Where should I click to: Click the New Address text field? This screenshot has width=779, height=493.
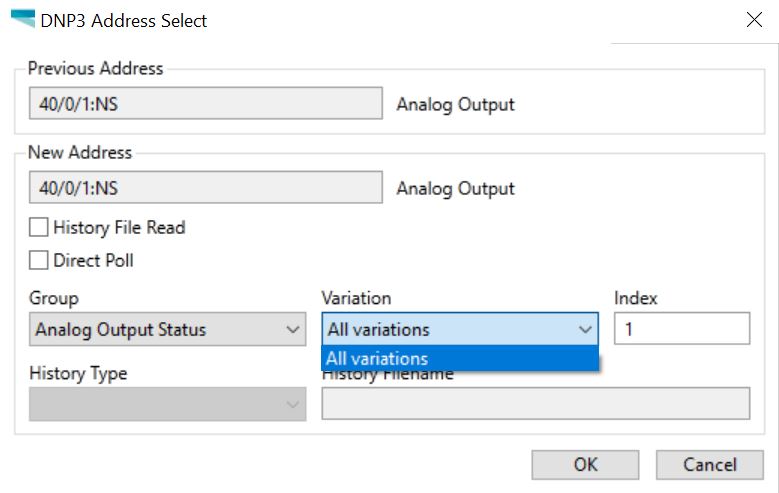[x=205, y=188]
